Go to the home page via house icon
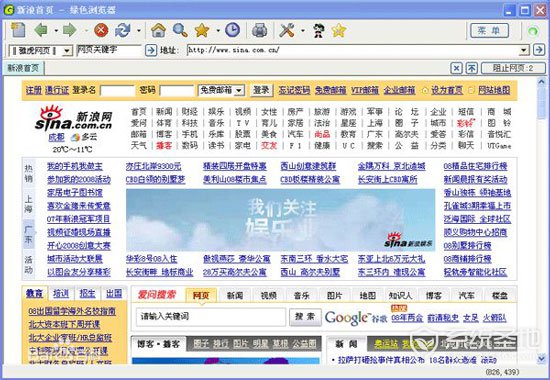 click(158, 30)
